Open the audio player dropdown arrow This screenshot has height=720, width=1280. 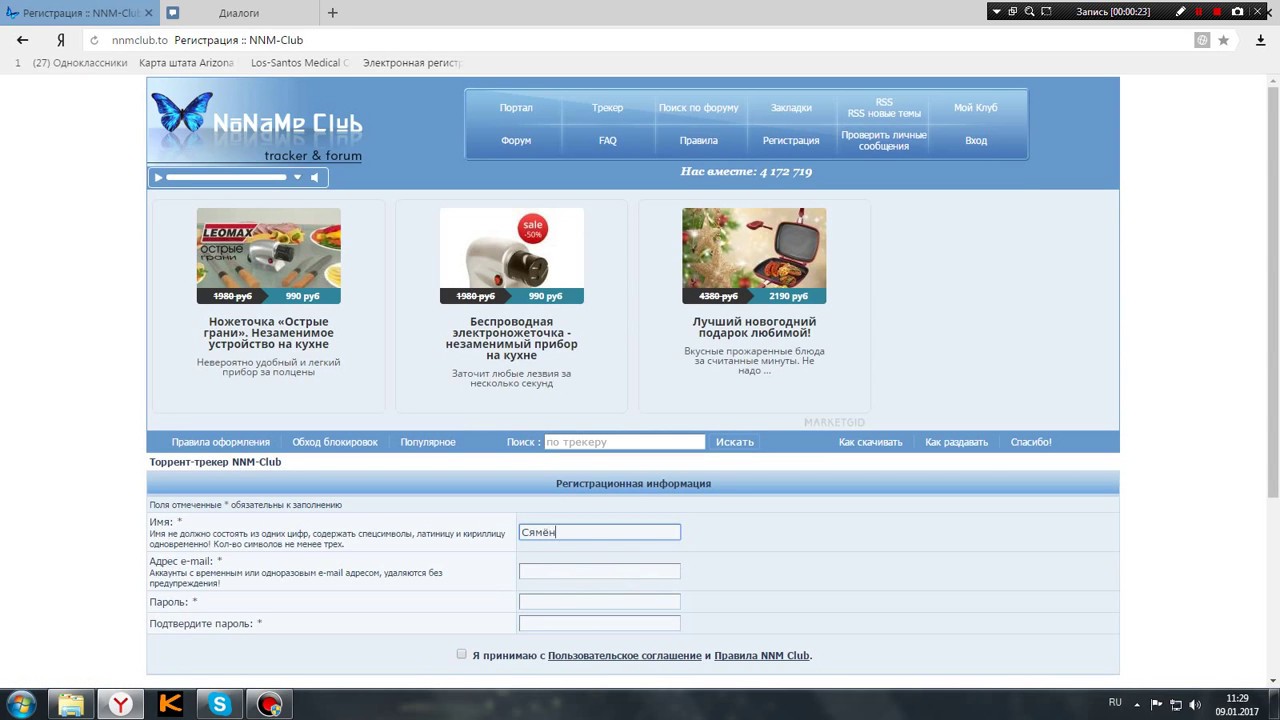[297, 177]
